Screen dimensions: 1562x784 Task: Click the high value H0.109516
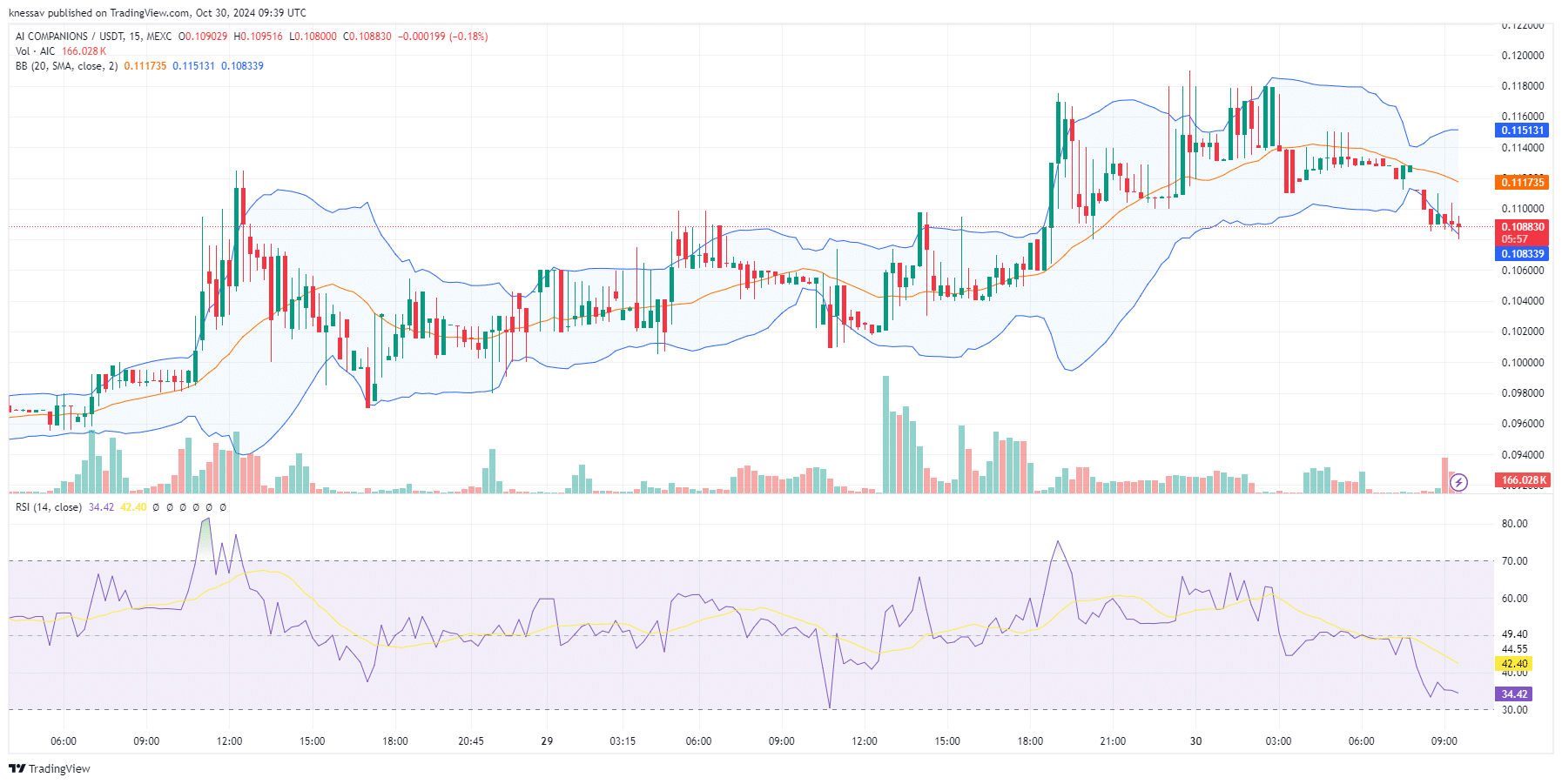[x=259, y=37]
